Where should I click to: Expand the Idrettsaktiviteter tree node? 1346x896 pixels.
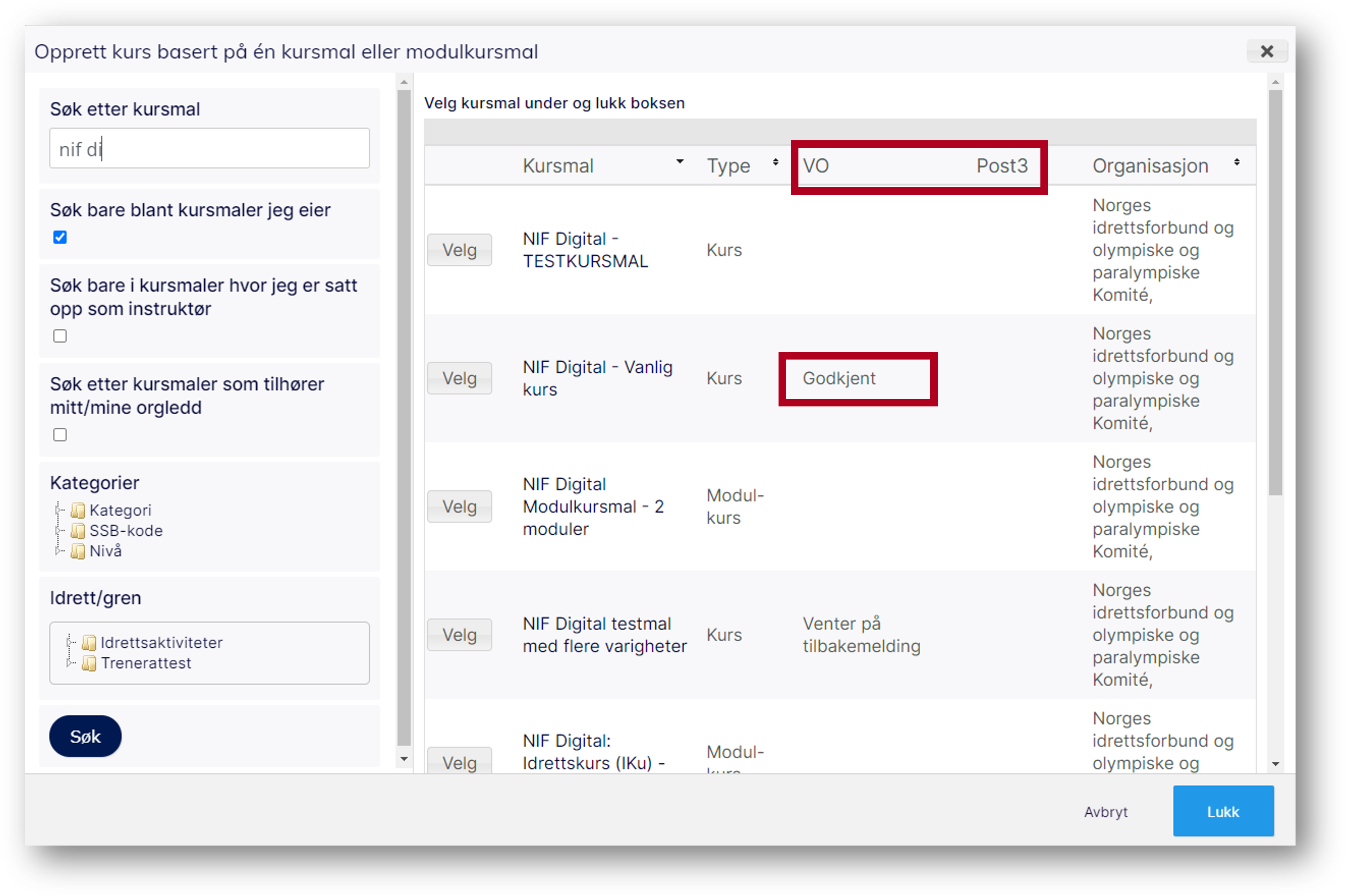[x=70, y=642]
